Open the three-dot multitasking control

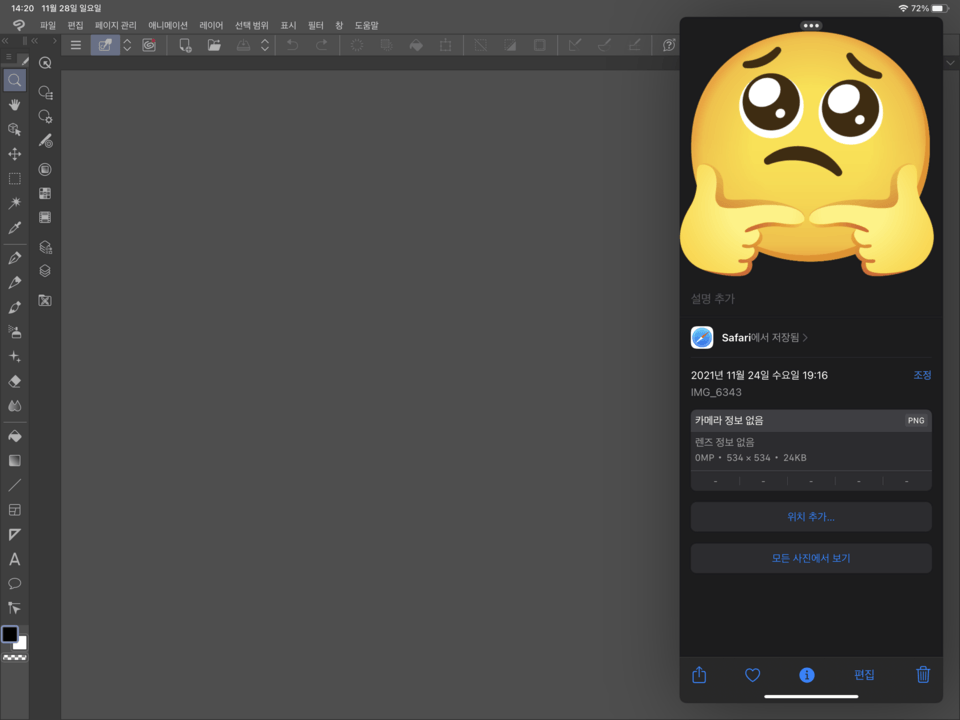point(811,25)
